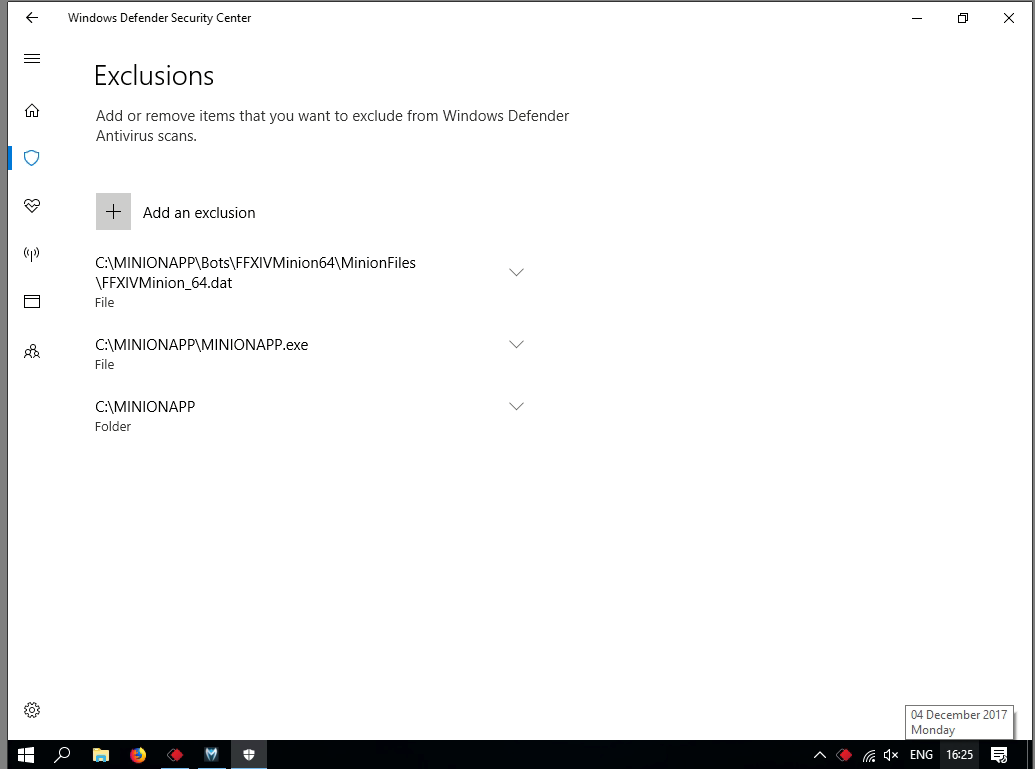Open Family options icon
This screenshot has width=1035, height=769.
point(32,351)
